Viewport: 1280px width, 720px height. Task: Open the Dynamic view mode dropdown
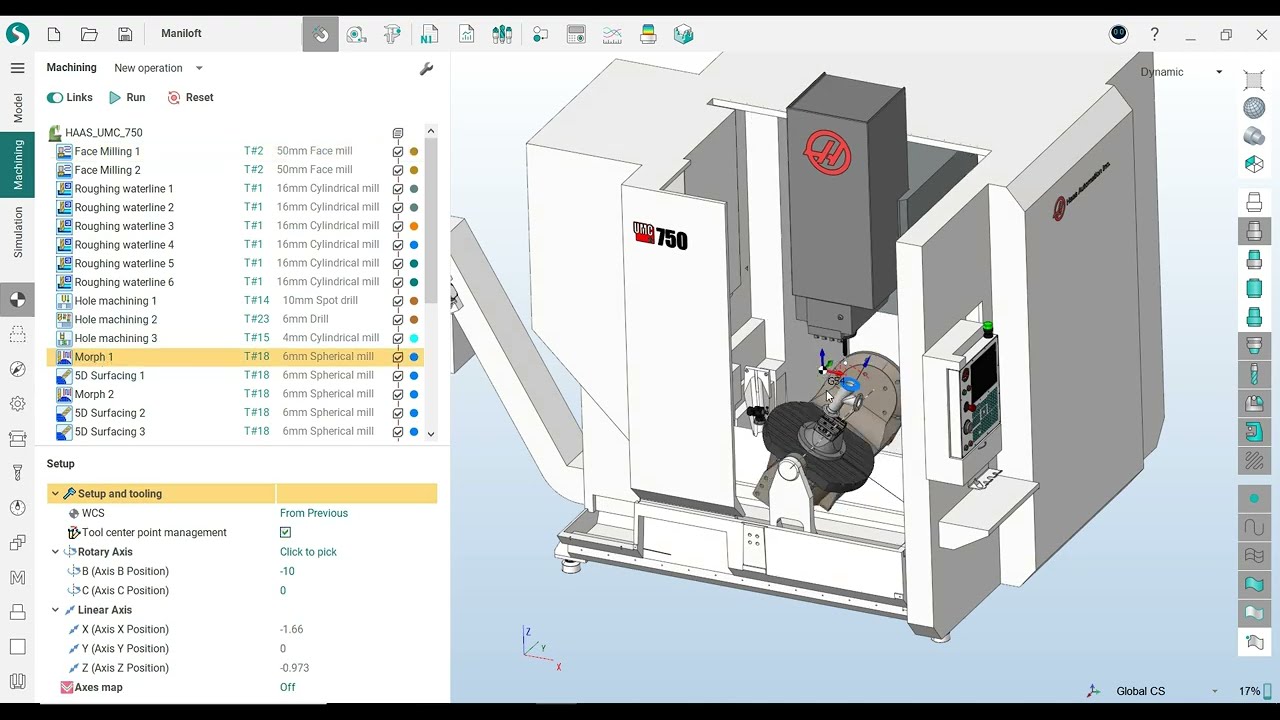click(x=1182, y=72)
